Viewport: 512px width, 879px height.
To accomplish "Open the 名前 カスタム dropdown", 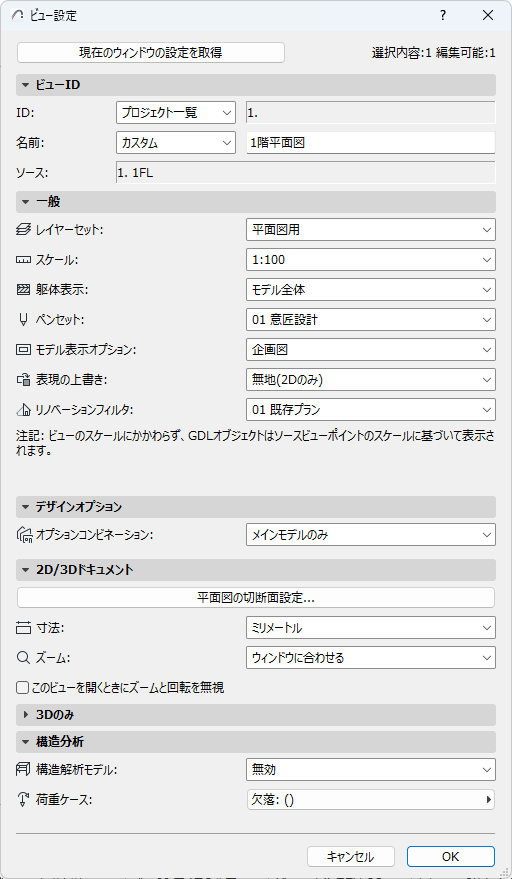I will 176,143.
